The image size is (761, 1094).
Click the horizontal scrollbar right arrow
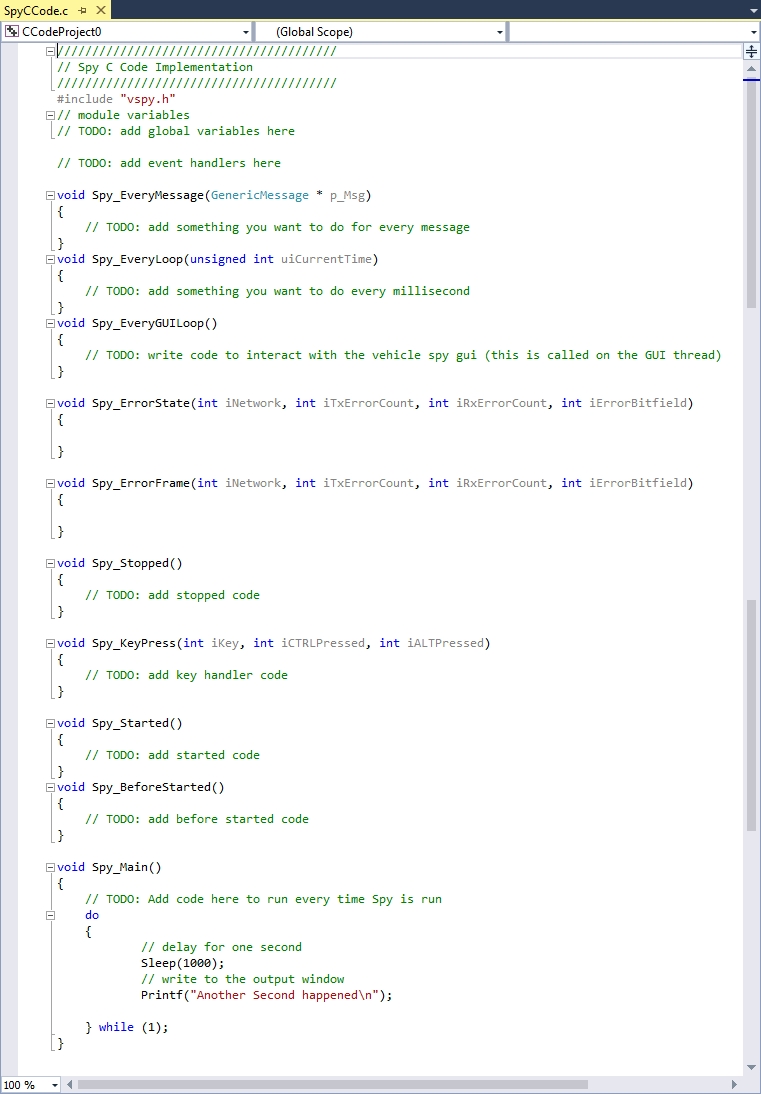click(x=734, y=1085)
